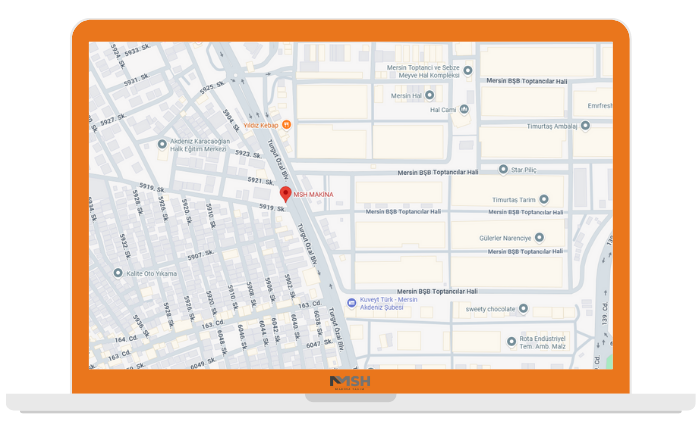The height and width of the screenshot is (447, 700).
Task: Select the Timurtaş Tarım marker icon
Action: click(544, 199)
